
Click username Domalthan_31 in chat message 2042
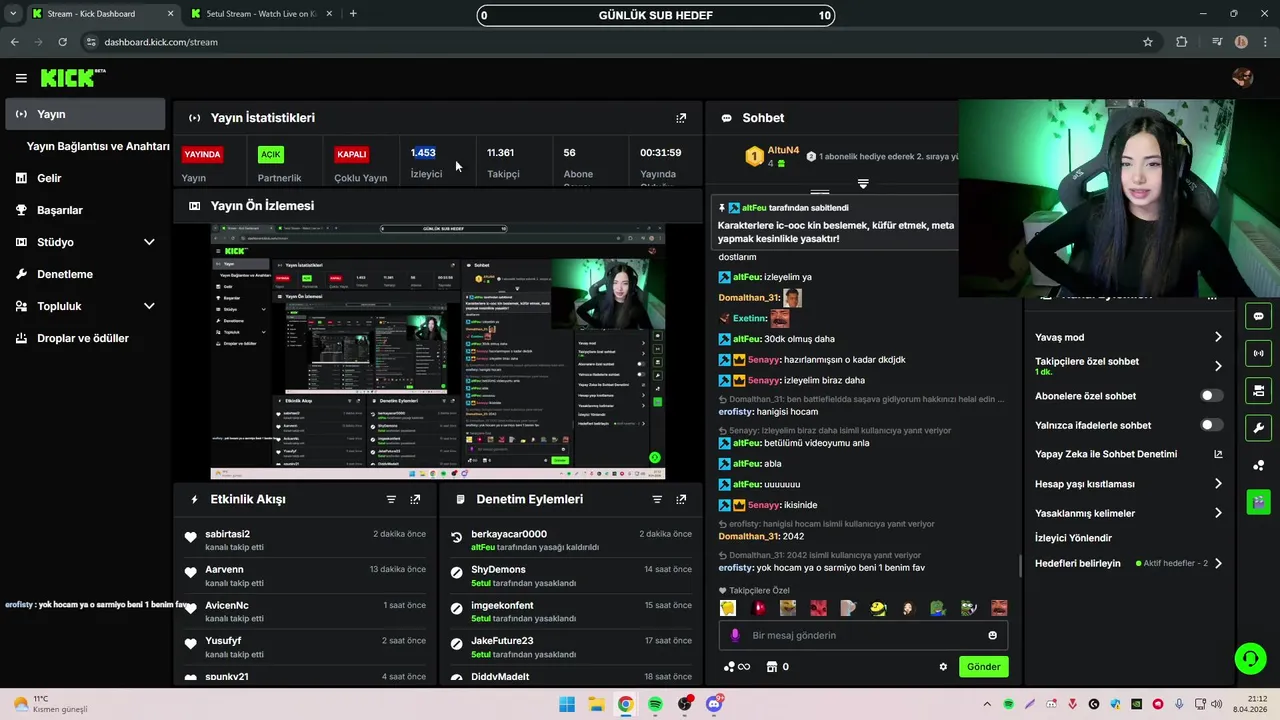tap(749, 536)
